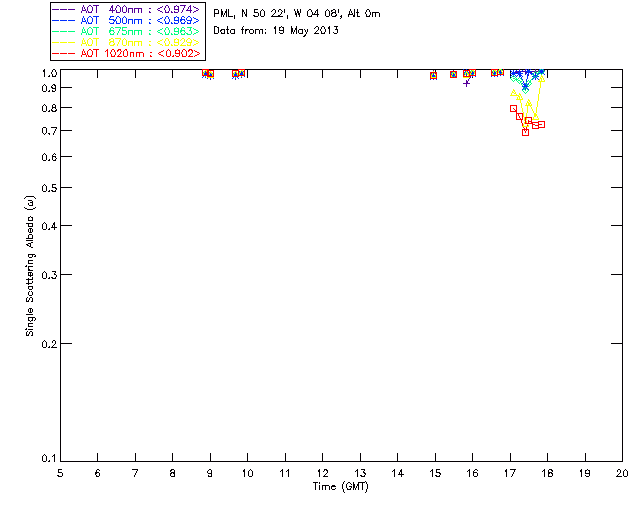Screen dimensions: 640x512
Task: Click the AOT 675nm legend entry
Action: [126, 31]
